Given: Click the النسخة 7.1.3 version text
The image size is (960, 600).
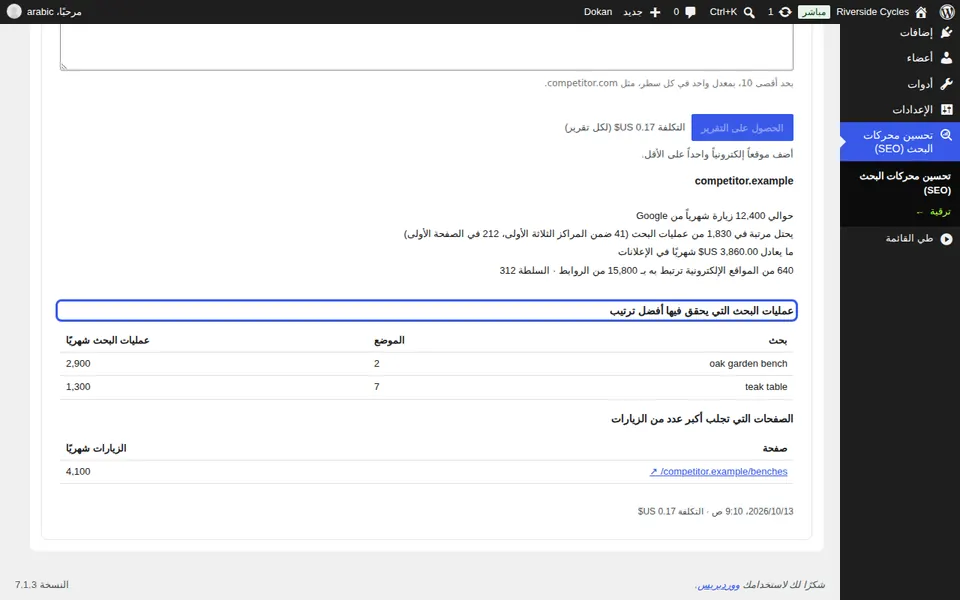Looking at the screenshot, I should [x=42, y=585].
